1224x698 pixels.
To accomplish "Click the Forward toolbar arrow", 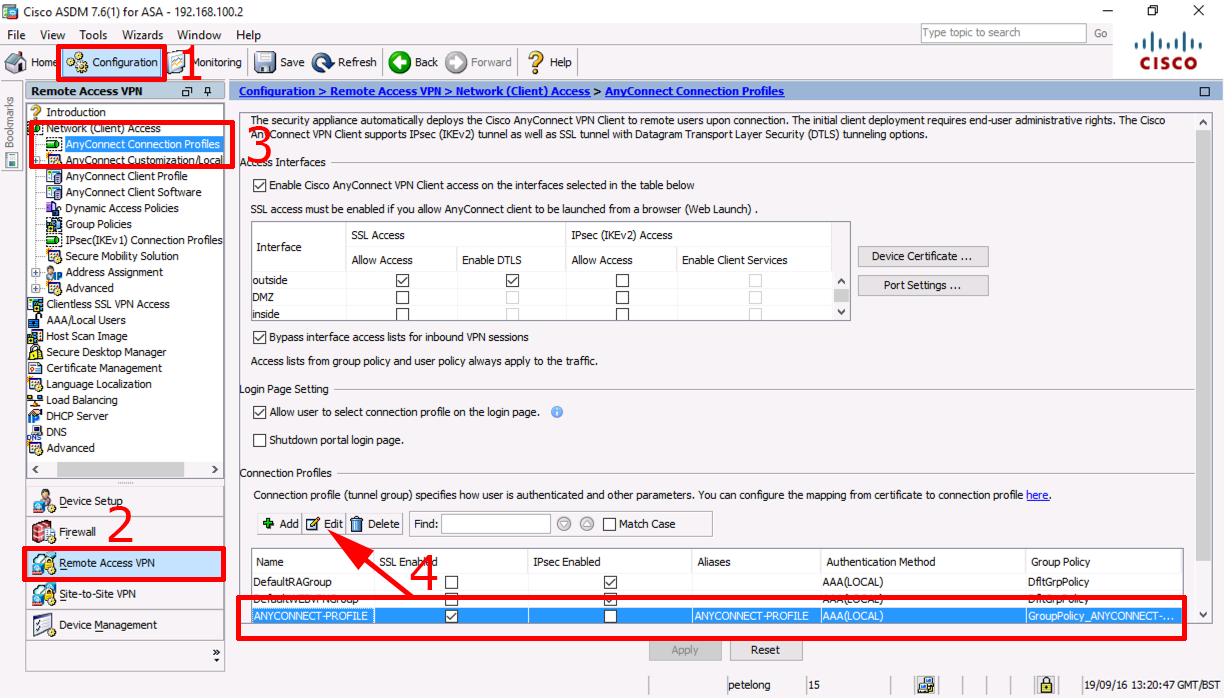I will 479,62.
